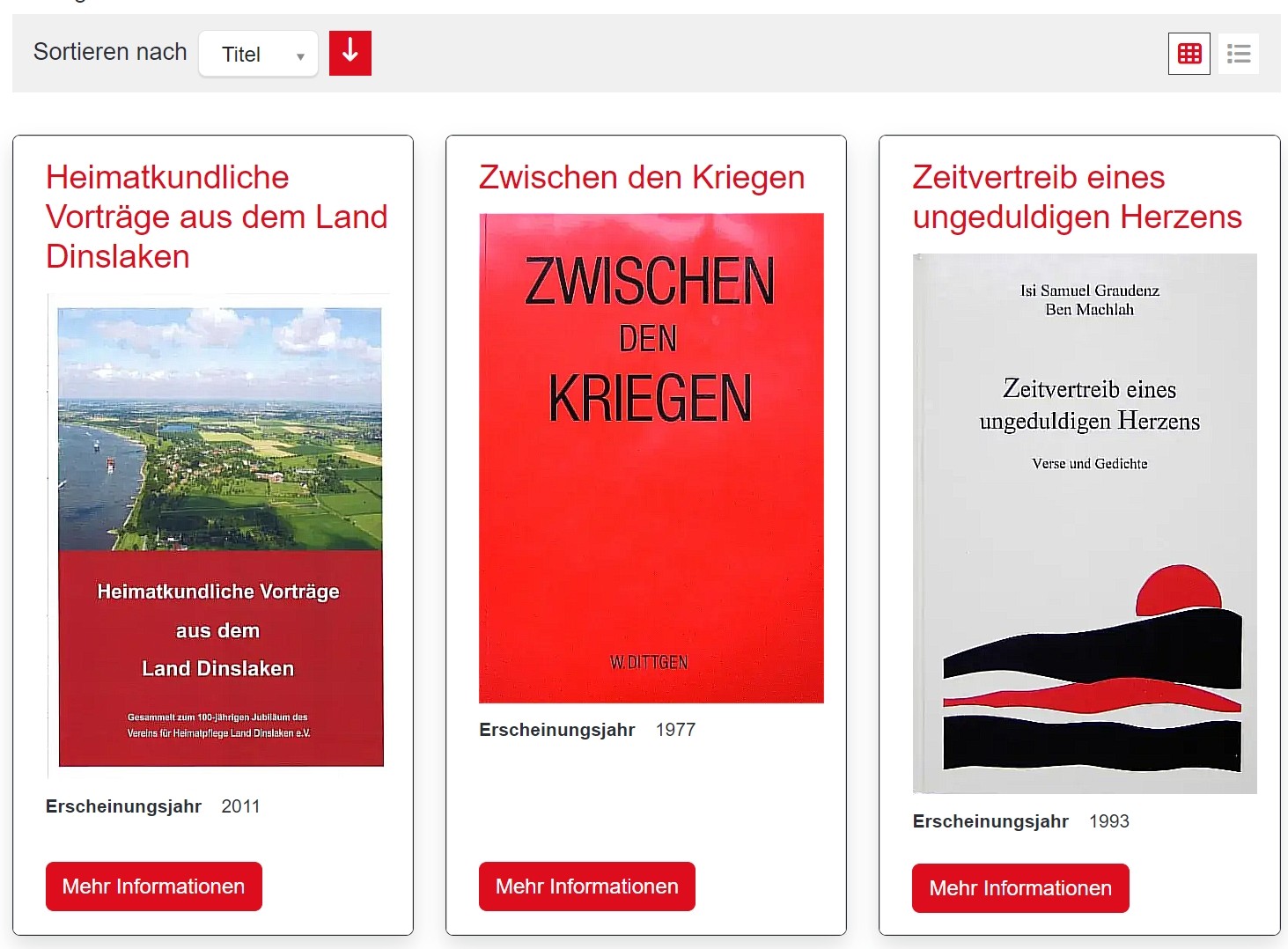Click the aerial river photo on Dinslaken cover

pos(220,430)
